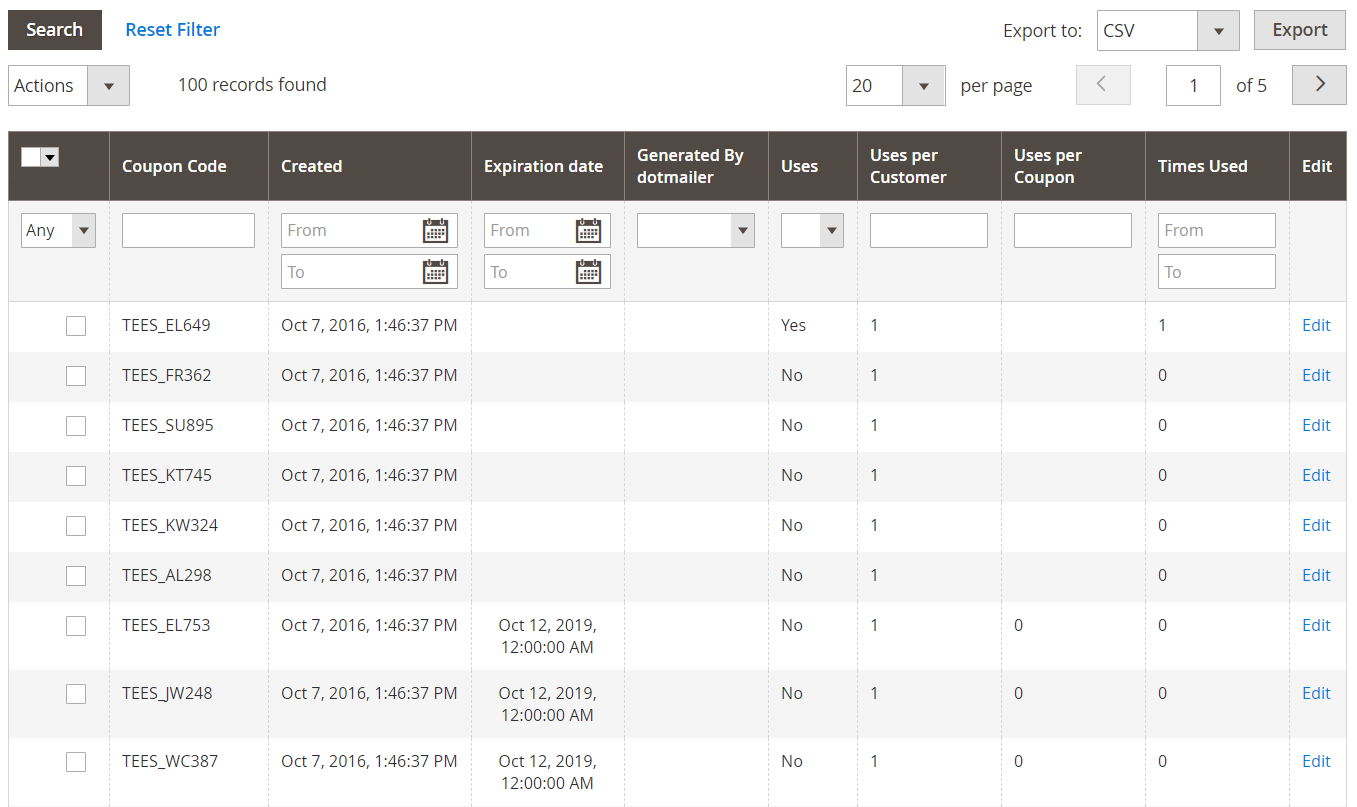Click the Search button

pos(55,30)
